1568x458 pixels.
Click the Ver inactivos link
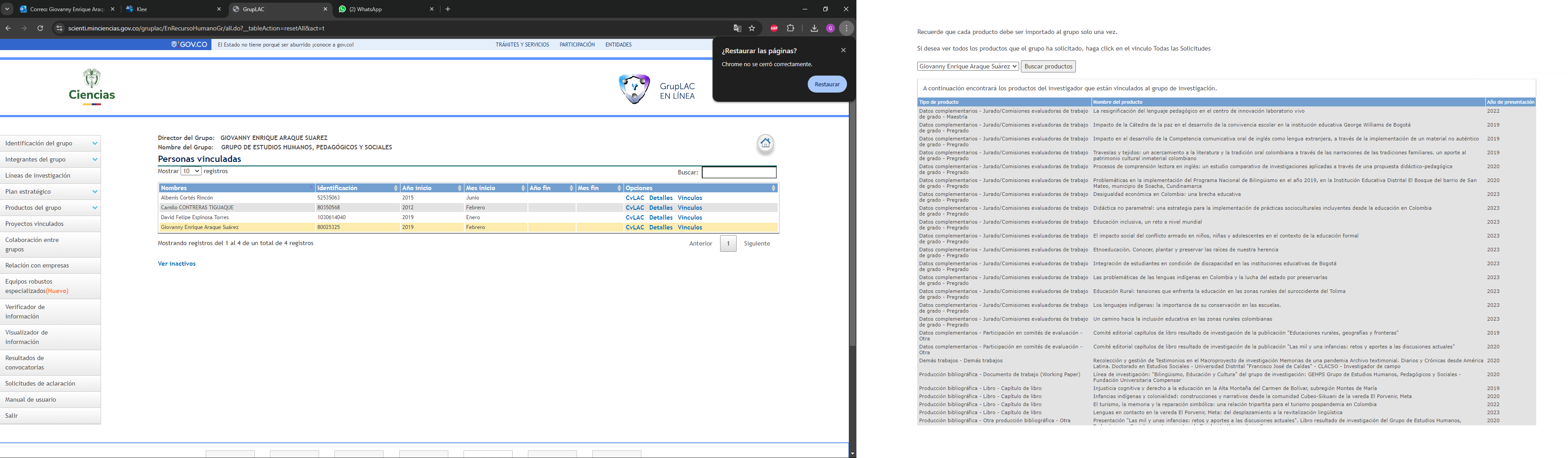coord(177,264)
